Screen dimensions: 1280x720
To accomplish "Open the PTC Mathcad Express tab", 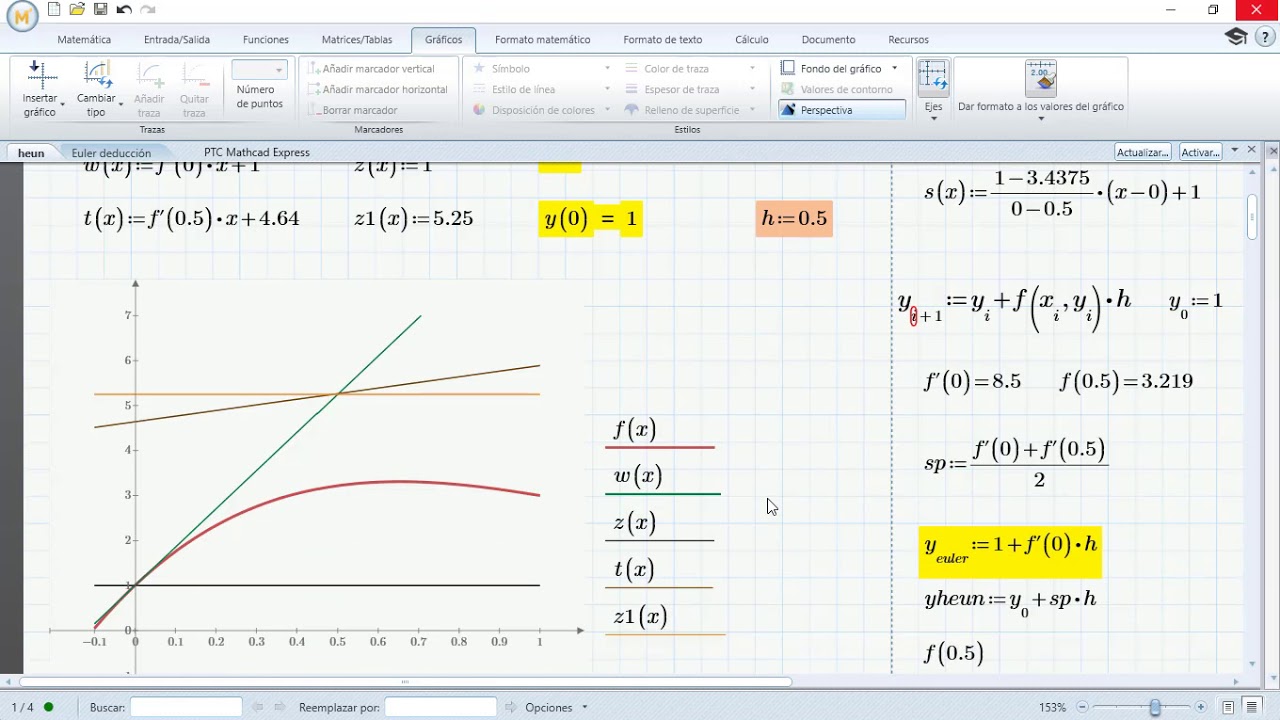I will point(257,152).
